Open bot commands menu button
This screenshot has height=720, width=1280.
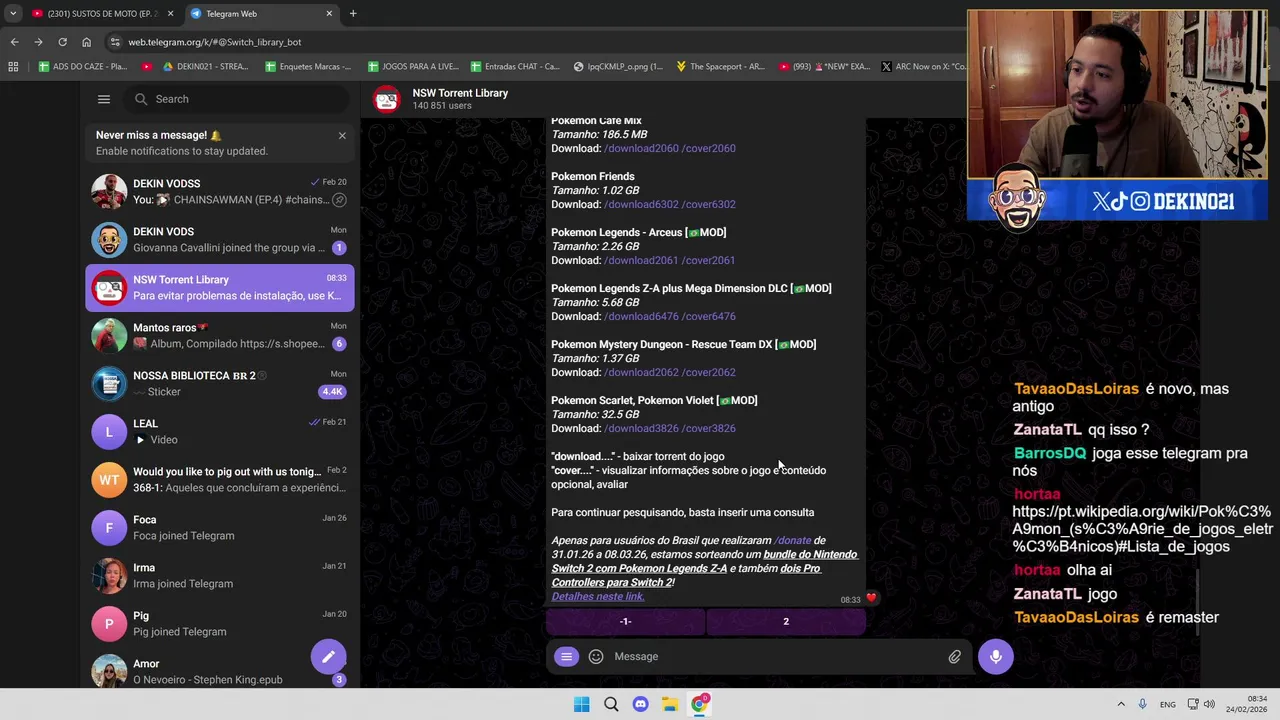click(566, 656)
